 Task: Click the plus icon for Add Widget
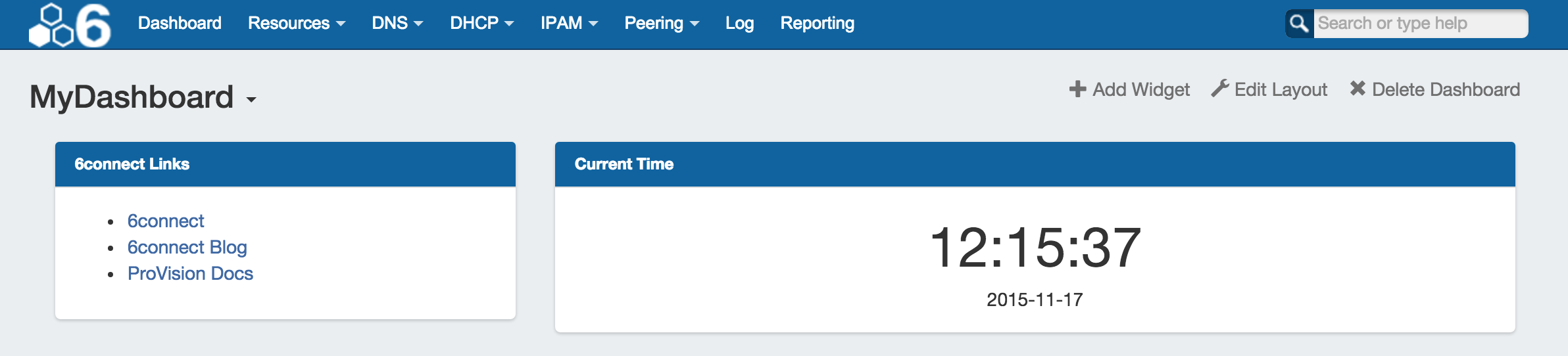[x=1077, y=89]
